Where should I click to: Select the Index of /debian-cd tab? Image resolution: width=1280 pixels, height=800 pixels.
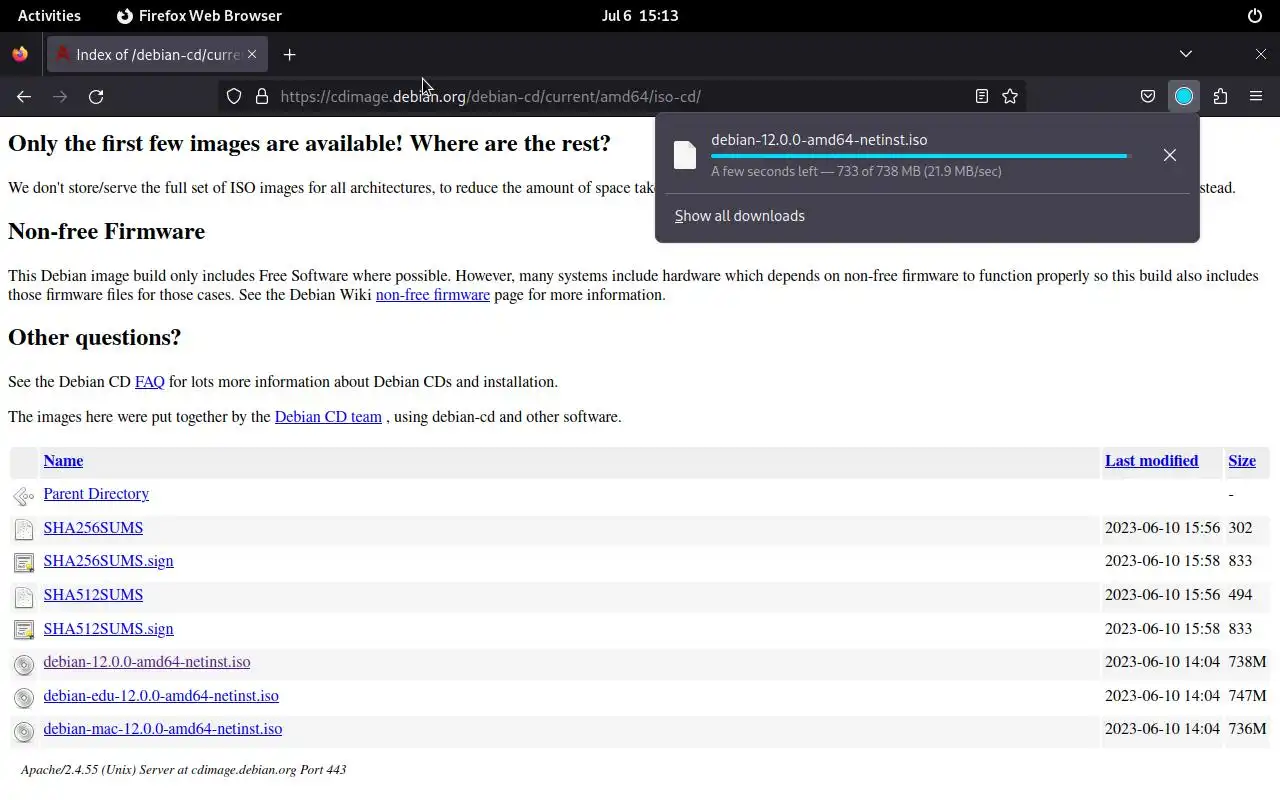[157, 54]
